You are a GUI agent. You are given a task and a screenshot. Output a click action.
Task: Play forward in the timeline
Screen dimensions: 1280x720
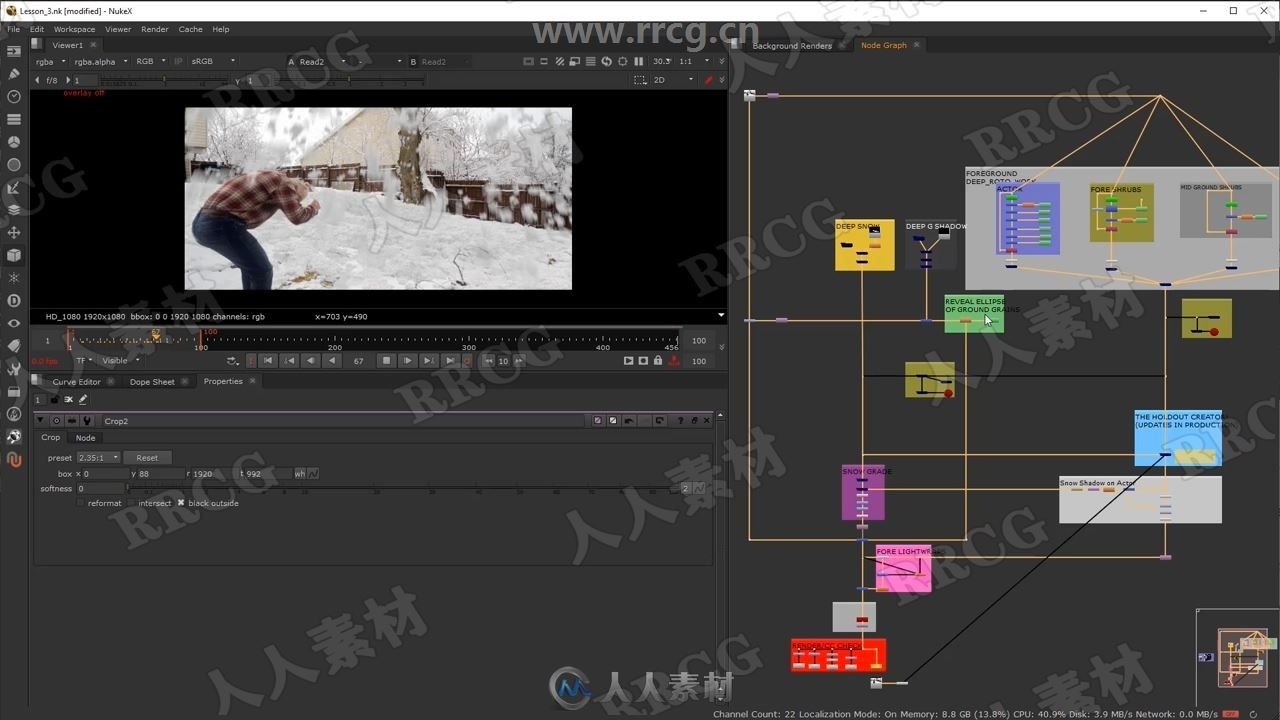point(407,360)
